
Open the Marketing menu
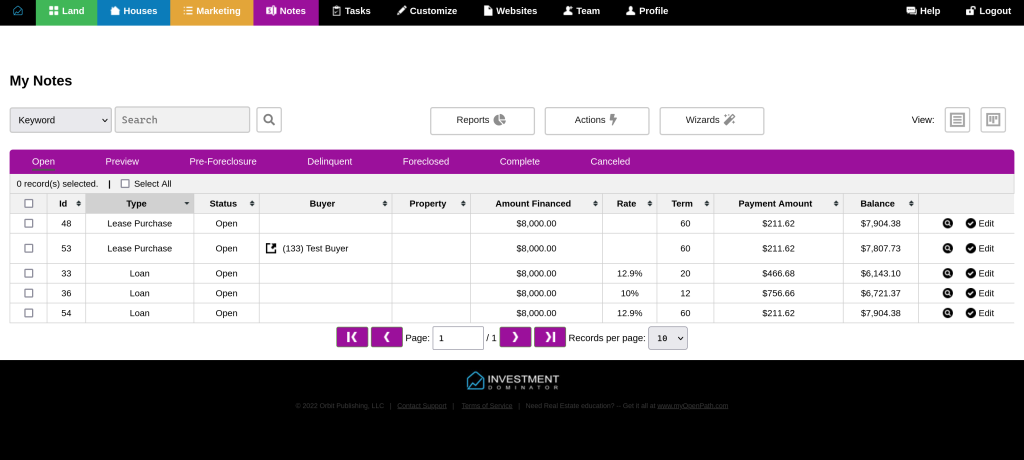(x=211, y=11)
